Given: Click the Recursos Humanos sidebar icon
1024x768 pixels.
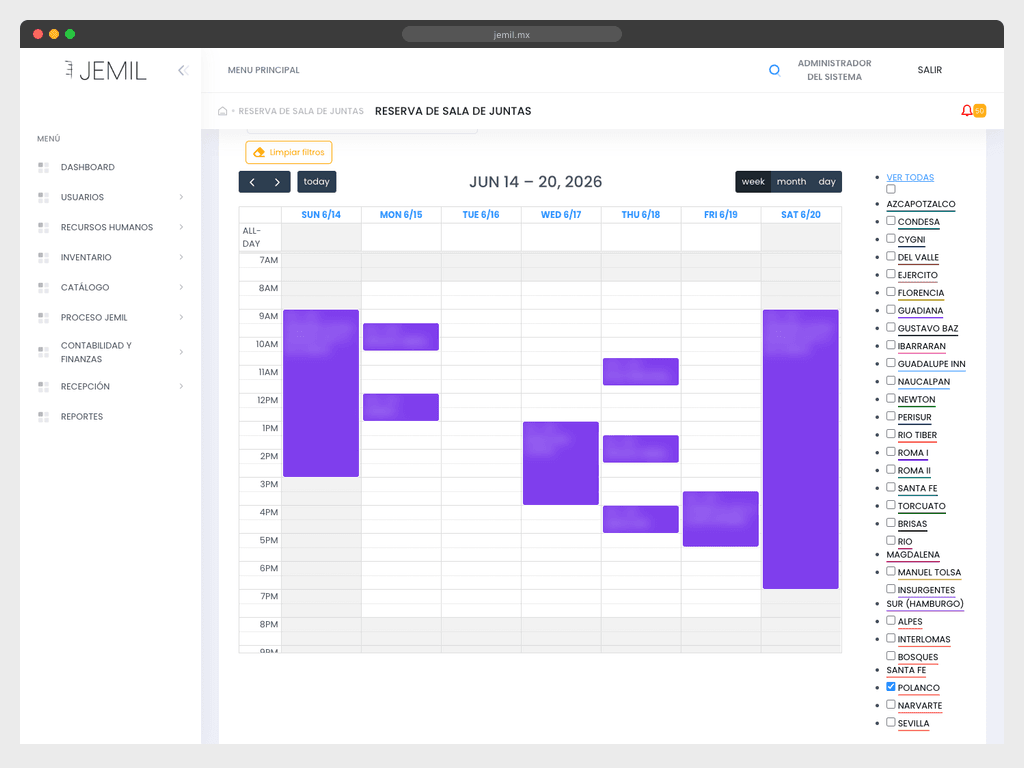Looking at the screenshot, I should point(44,227).
